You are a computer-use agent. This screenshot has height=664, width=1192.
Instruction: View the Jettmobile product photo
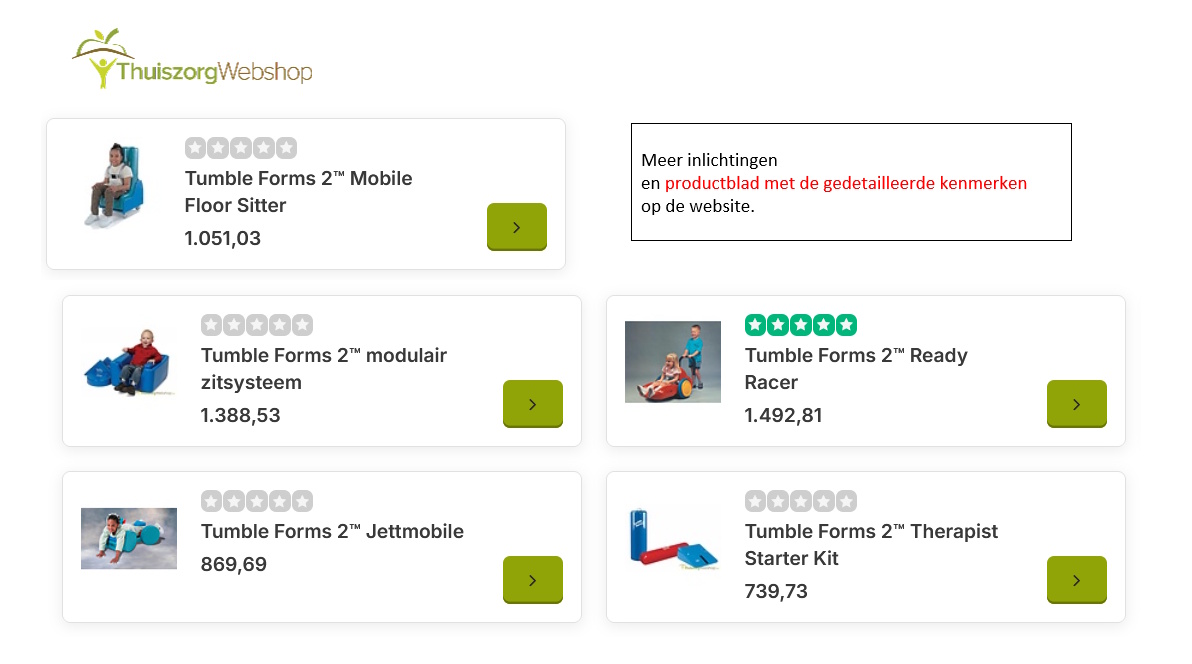(128, 538)
